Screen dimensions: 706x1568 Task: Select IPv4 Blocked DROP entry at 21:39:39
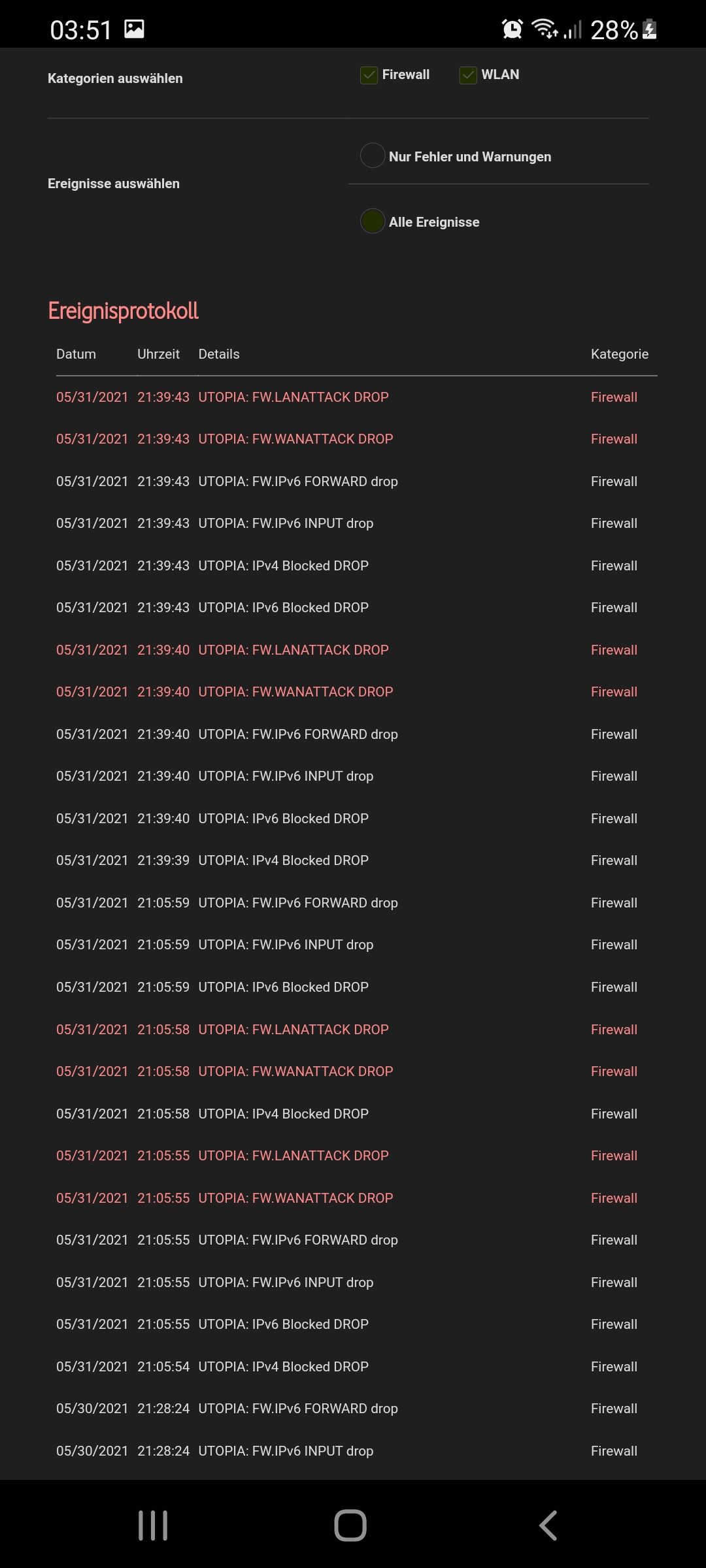pyautogui.click(x=283, y=860)
